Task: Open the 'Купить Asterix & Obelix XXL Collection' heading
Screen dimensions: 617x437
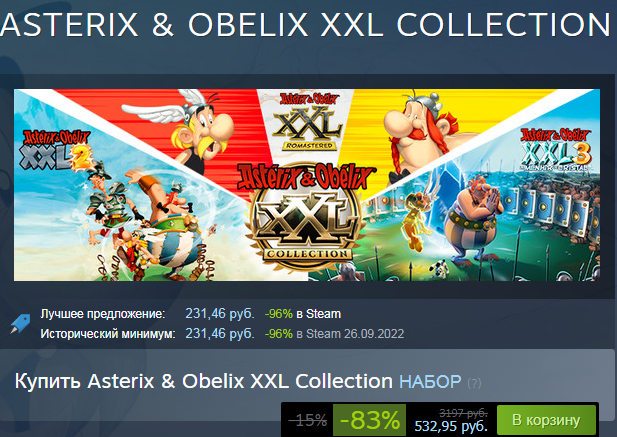Action: (x=203, y=381)
